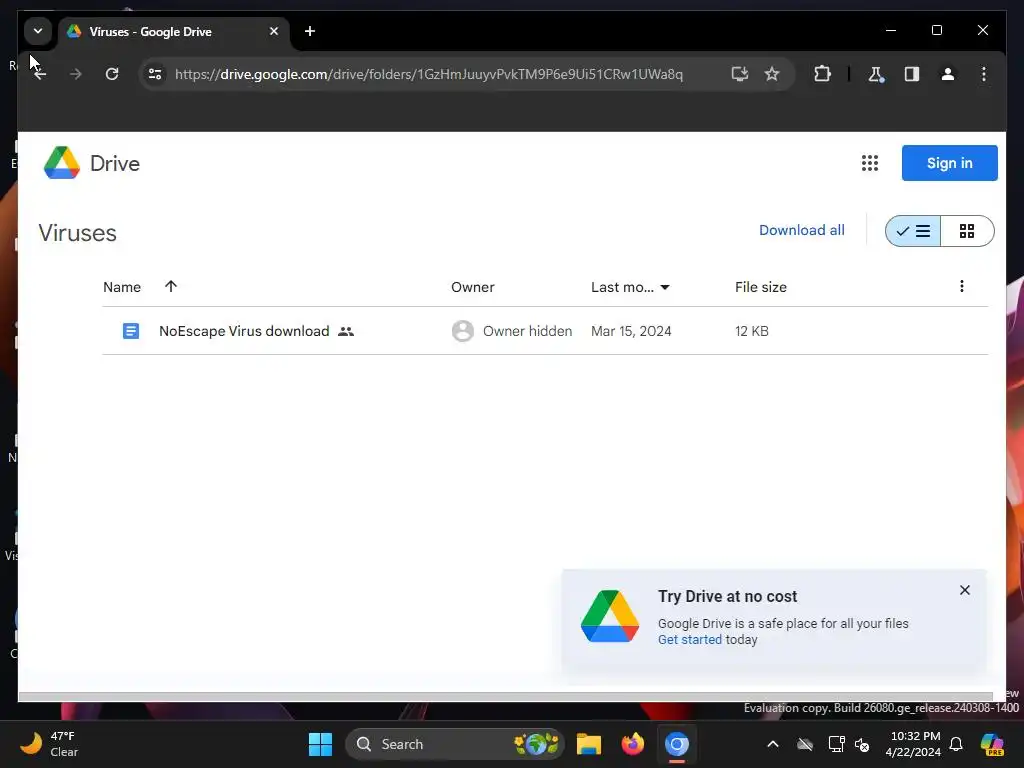The width and height of the screenshot is (1024, 768).
Task: Open the clock showing 10:32 PM
Action: (x=913, y=744)
